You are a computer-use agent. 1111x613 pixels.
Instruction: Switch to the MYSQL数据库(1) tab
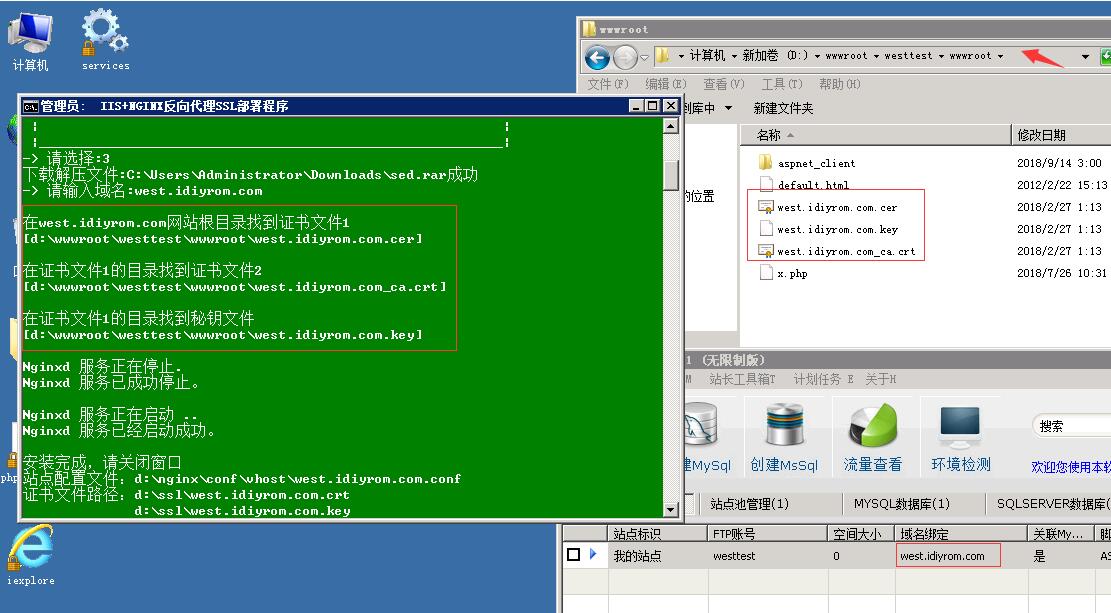pyautogui.click(x=901, y=504)
